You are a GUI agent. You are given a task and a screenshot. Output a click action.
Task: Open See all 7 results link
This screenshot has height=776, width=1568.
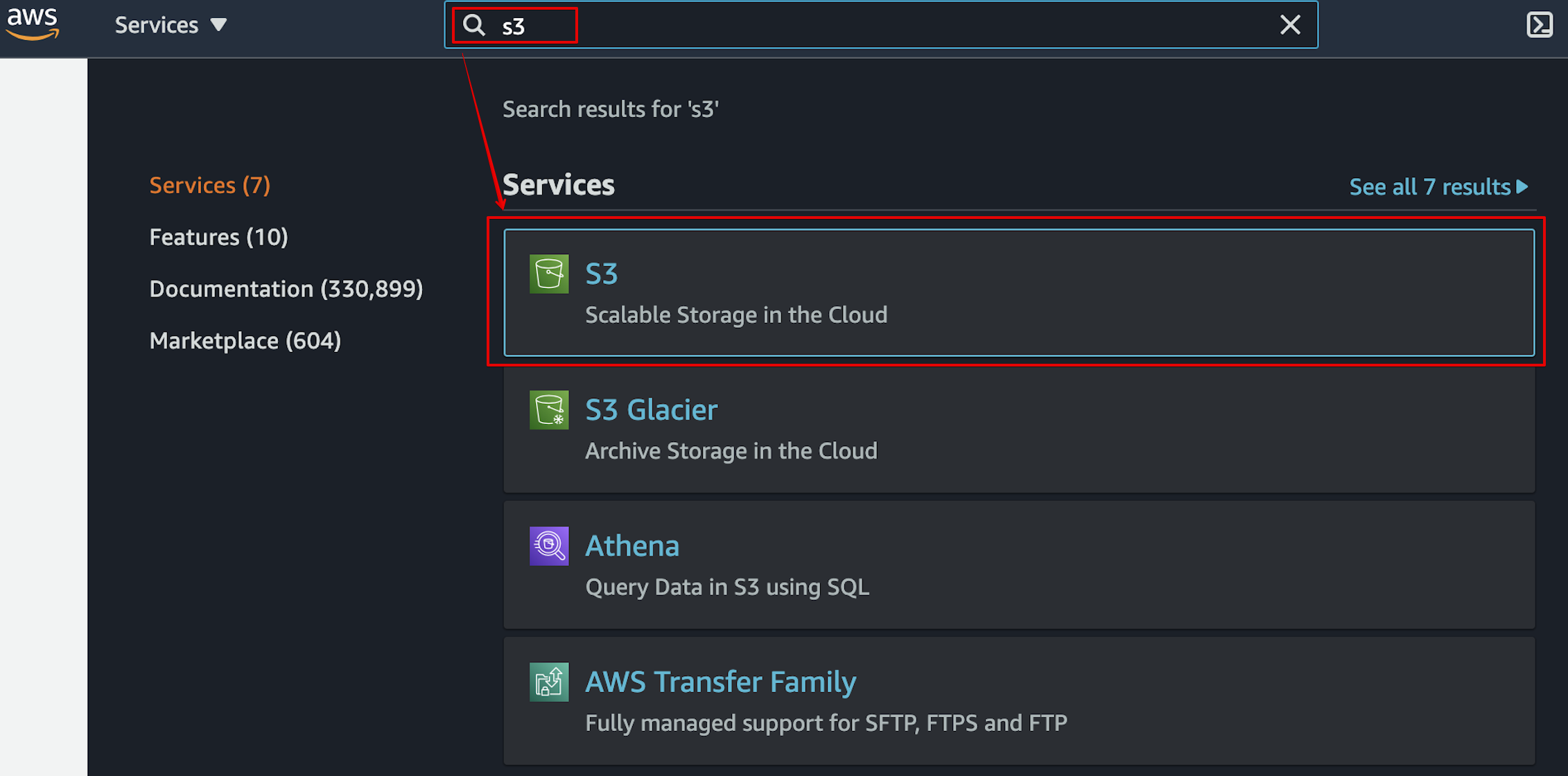pos(1438,186)
